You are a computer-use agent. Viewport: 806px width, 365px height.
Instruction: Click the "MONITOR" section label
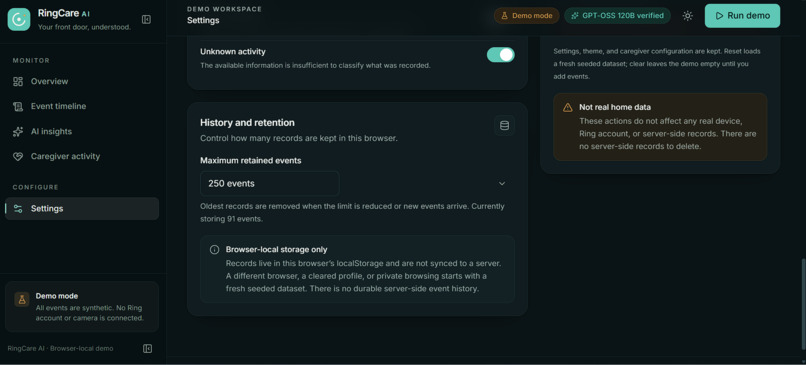click(x=31, y=61)
